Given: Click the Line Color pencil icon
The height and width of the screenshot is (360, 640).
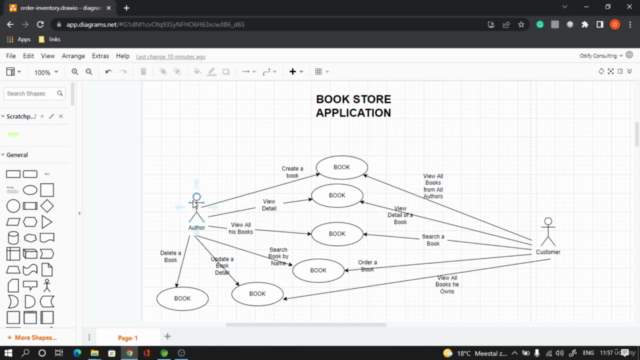Looking at the screenshot, I should coord(211,72).
